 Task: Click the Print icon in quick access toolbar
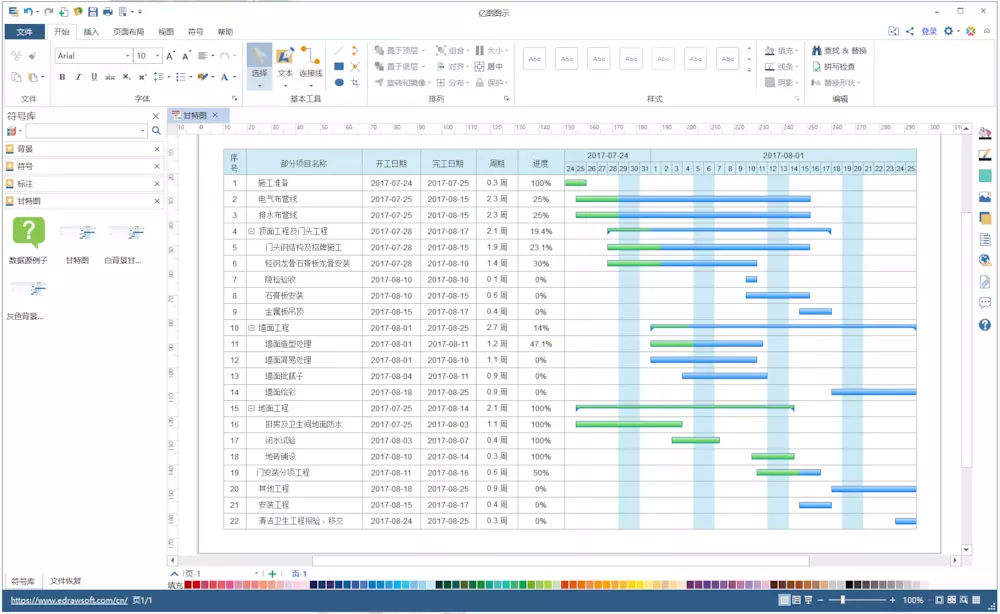point(108,11)
